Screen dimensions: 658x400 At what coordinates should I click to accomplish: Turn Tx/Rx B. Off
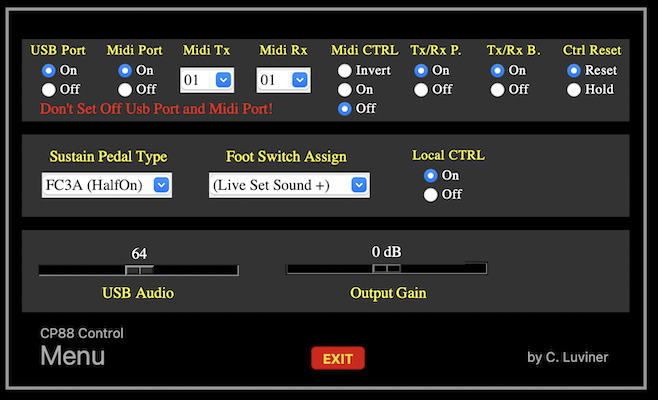[497, 89]
